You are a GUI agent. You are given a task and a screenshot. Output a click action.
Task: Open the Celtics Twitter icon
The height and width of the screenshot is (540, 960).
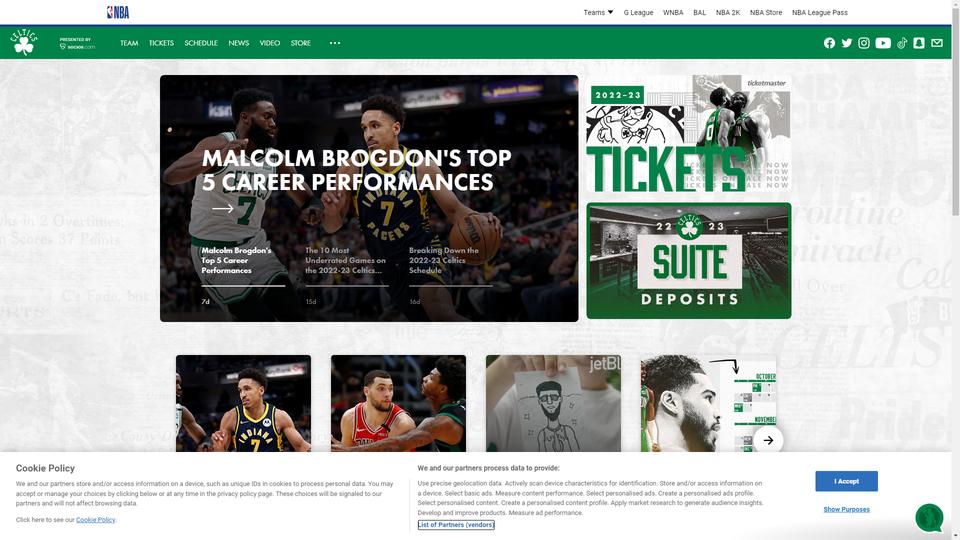click(x=847, y=43)
